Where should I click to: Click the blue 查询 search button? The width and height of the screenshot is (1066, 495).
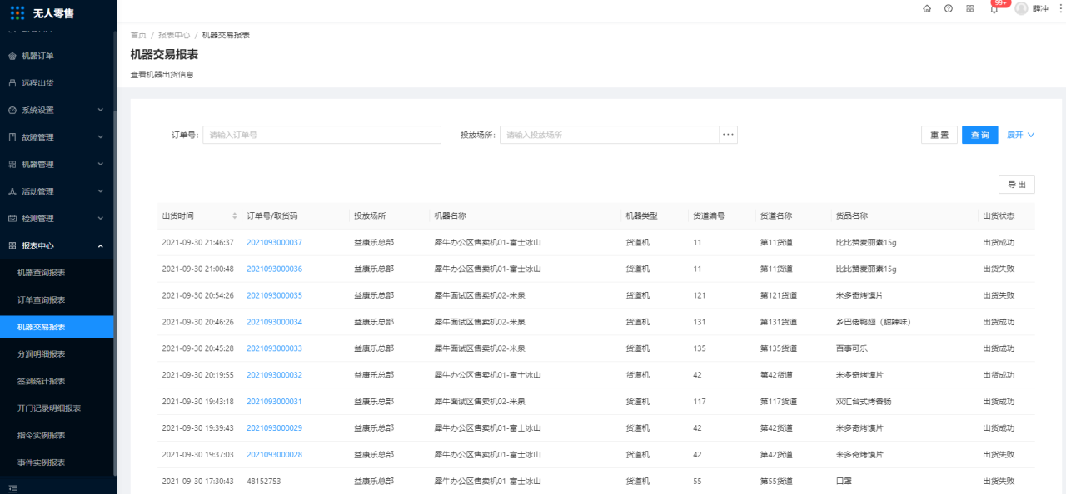tap(980, 135)
